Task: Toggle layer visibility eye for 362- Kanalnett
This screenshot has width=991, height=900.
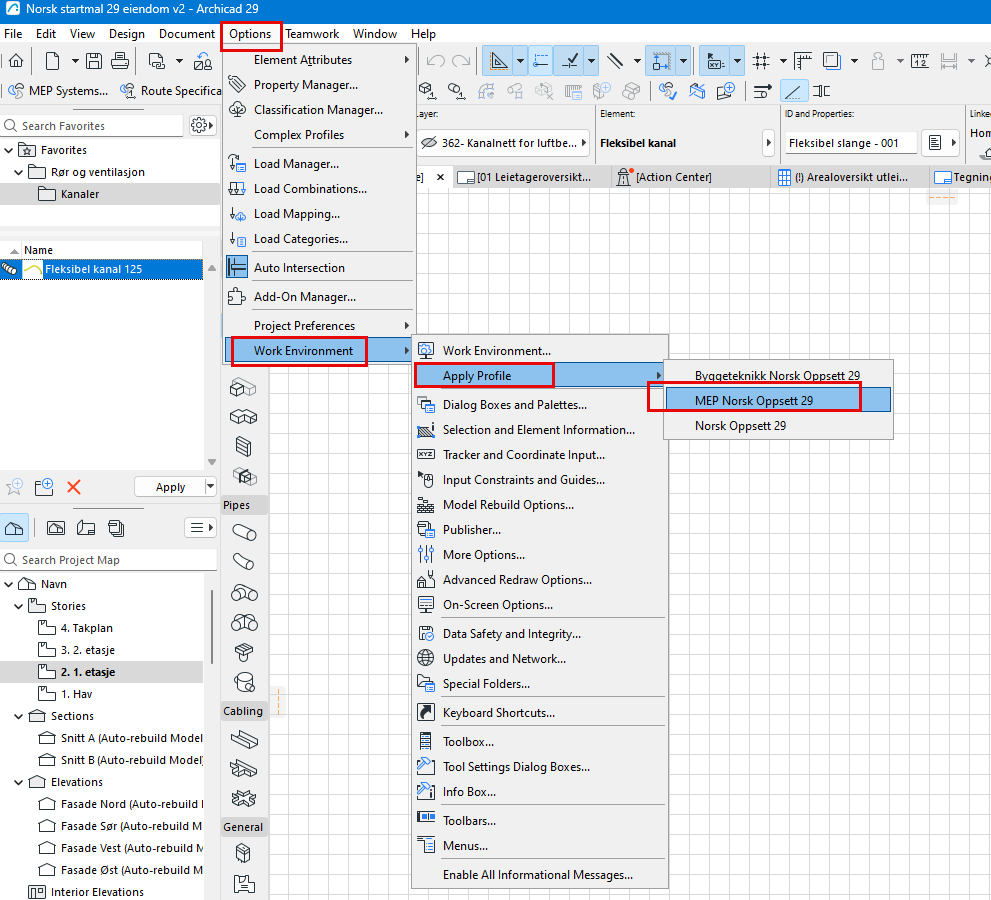Action: click(429, 143)
